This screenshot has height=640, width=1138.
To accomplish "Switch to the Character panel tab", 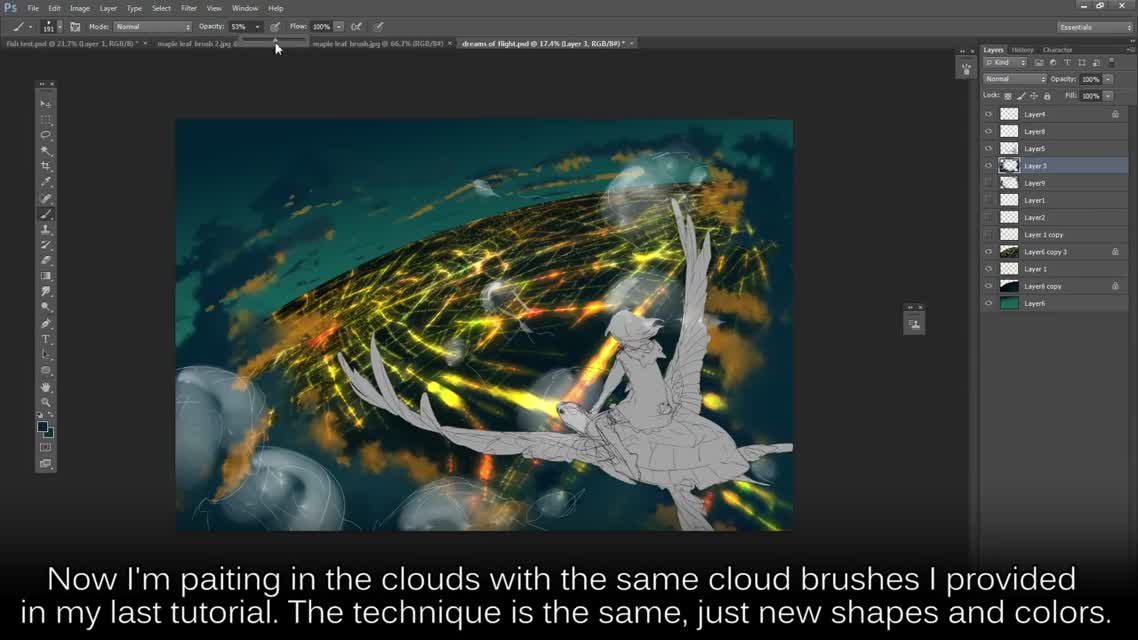I will coord(1057,50).
